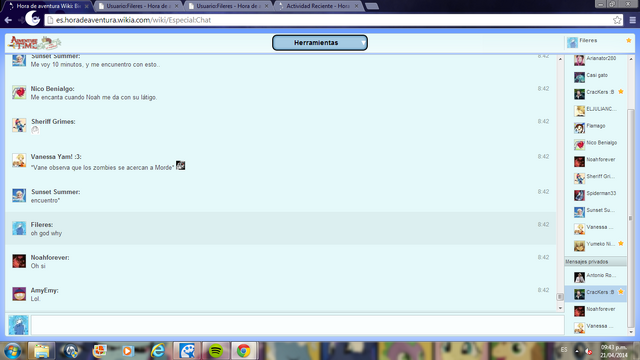This screenshot has width=640, height=360.
Task: Click the Fileres avatar beside 'oh god why'
Action: (x=19, y=229)
